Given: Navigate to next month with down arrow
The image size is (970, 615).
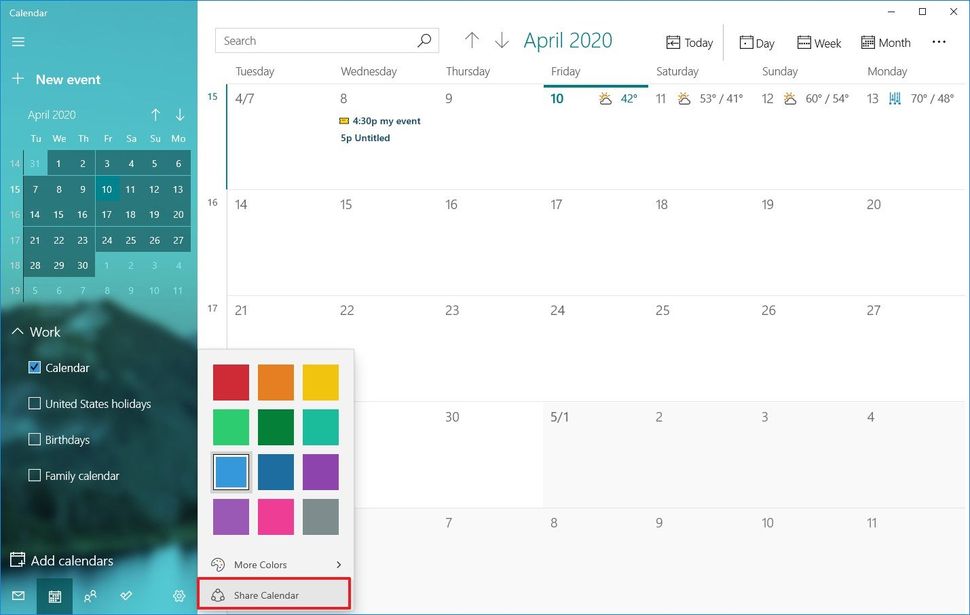Looking at the screenshot, I should [501, 40].
